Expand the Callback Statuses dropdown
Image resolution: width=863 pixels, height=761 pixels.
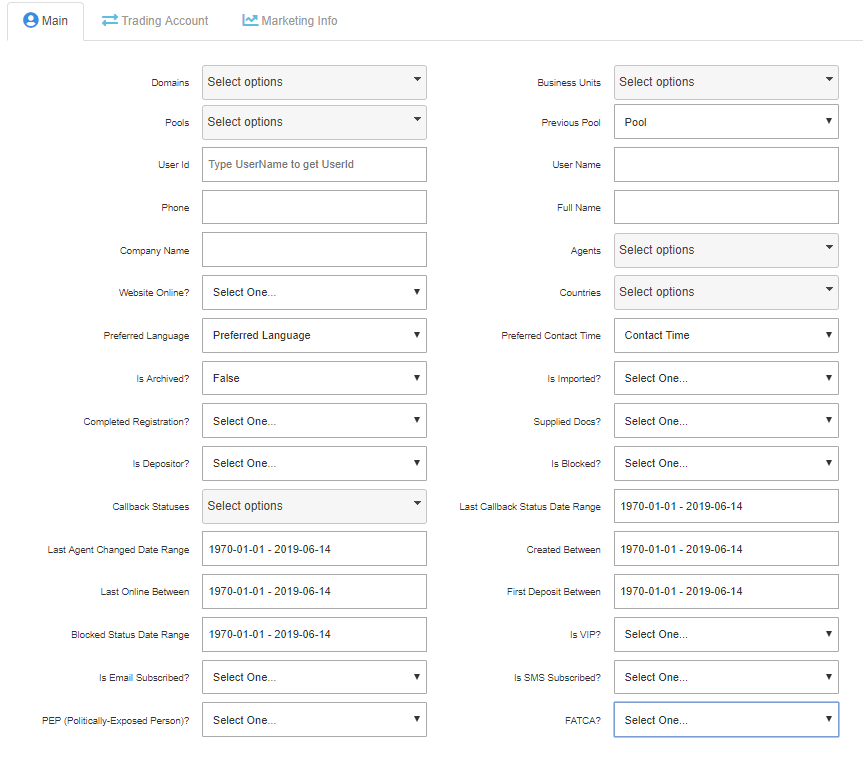coord(314,506)
